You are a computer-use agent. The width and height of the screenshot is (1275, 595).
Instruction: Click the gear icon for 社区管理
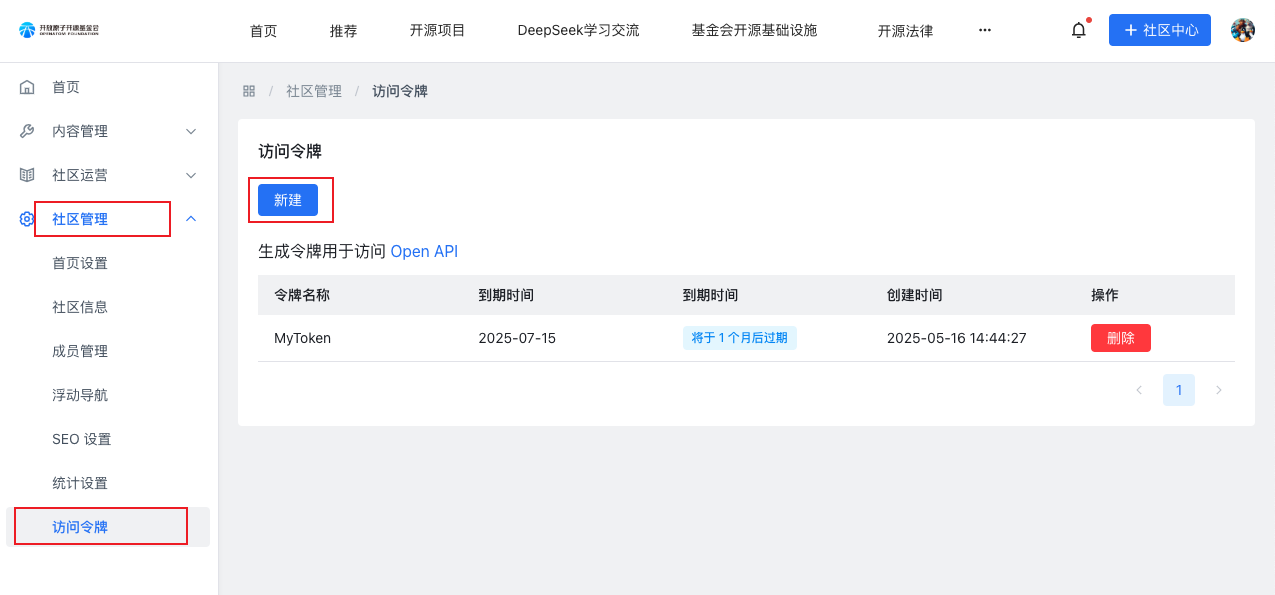(27, 219)
